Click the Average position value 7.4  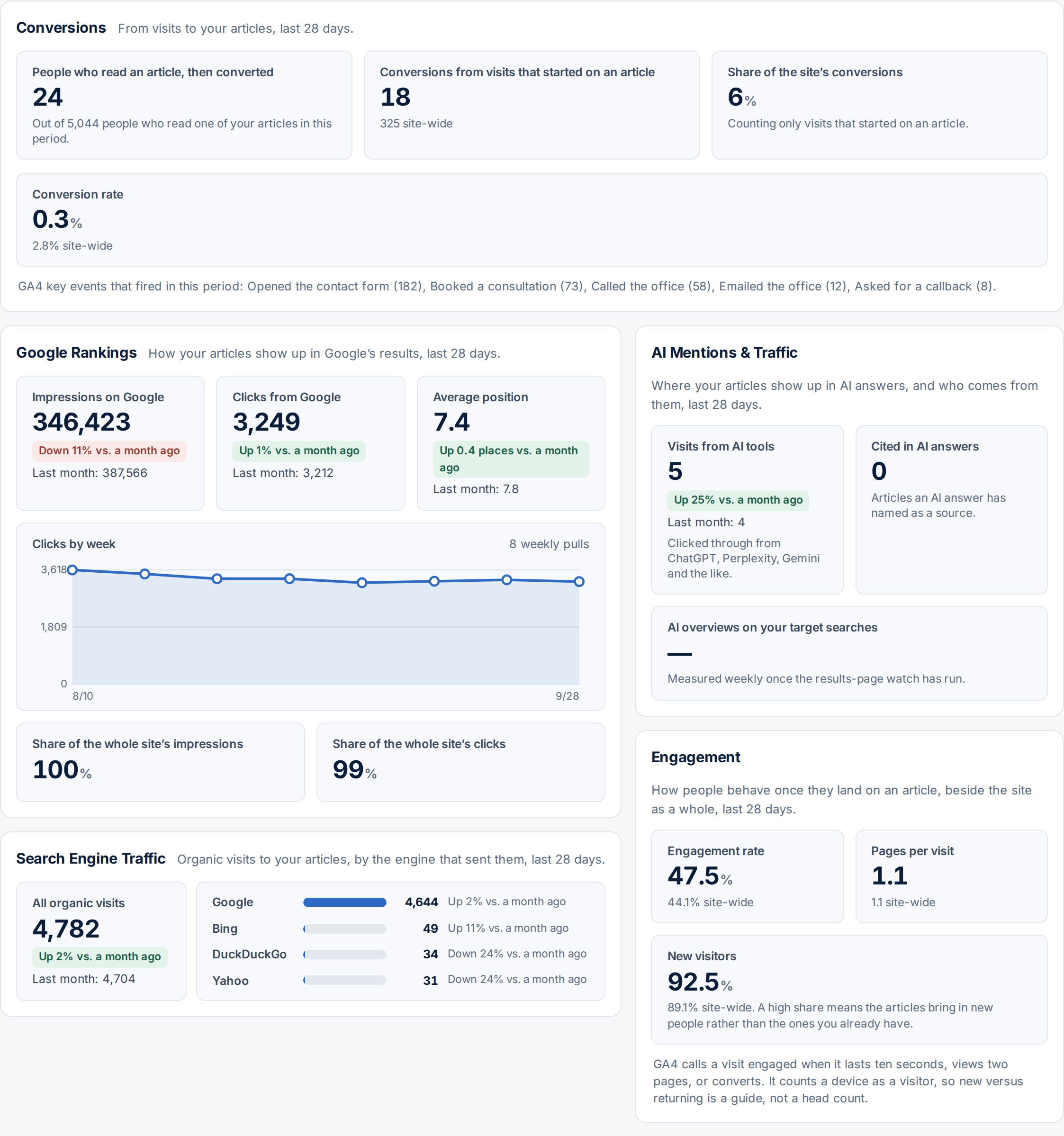click(451, 422)
